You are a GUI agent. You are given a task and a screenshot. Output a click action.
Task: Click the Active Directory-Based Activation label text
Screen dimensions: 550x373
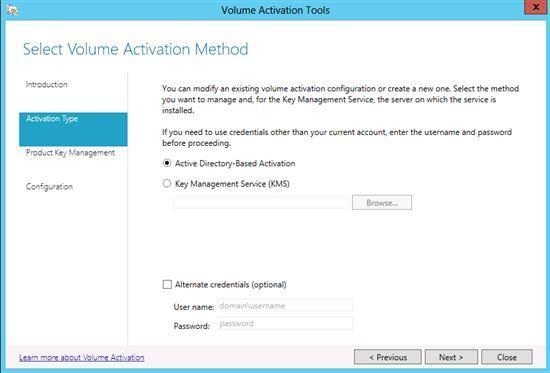(x=235, y=163)
